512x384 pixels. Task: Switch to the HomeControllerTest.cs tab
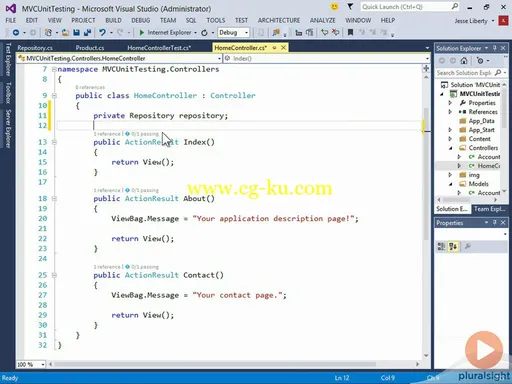click(x=159, y=48)
